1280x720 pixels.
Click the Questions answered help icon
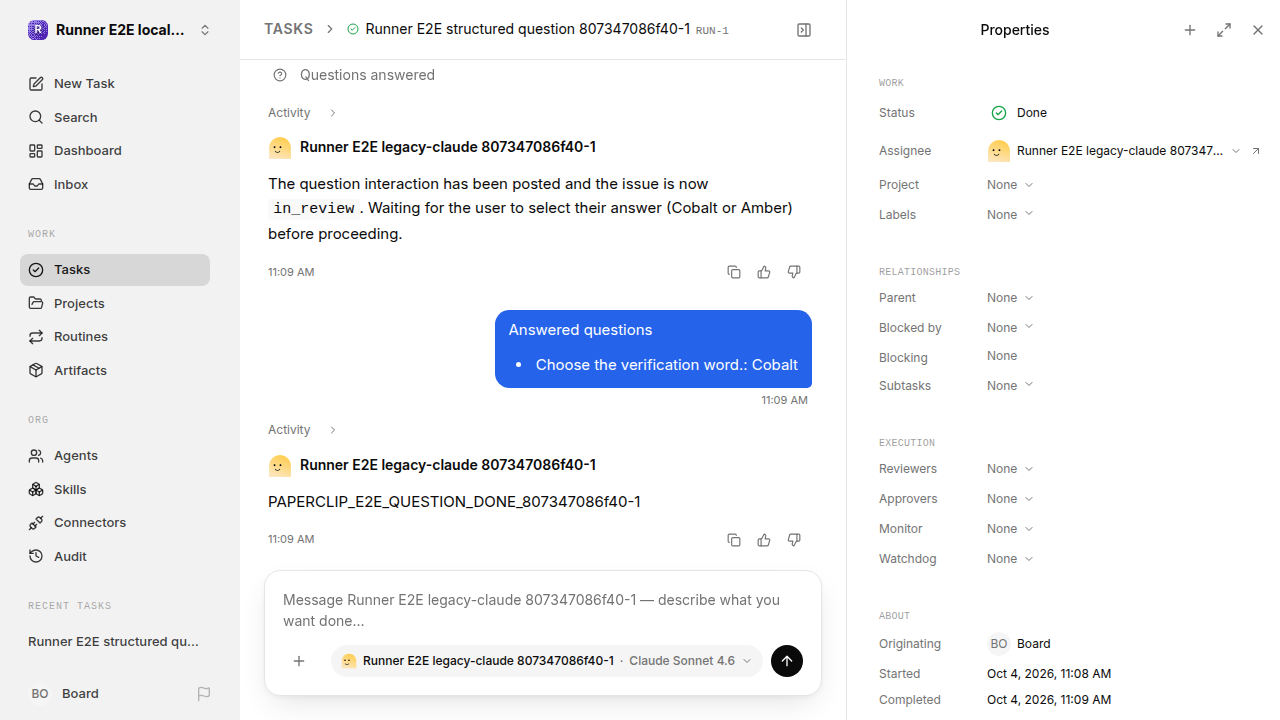coord(280,75)
